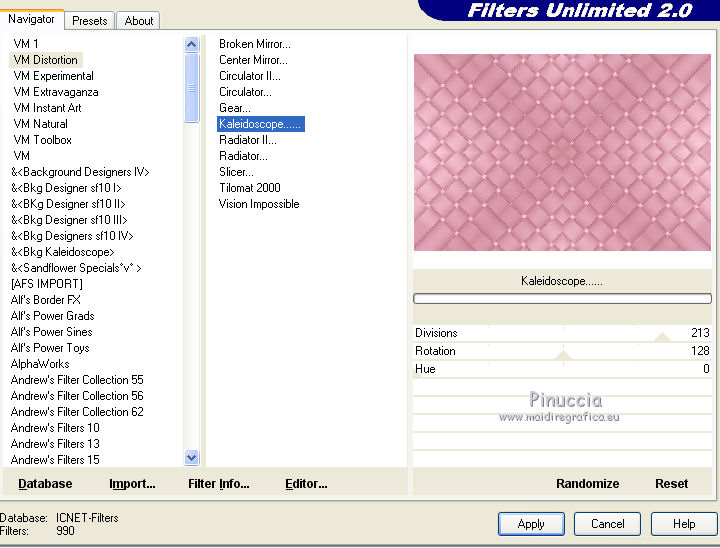
Task: Select Alf's Power Sines category
Action: tap(51, 332)
